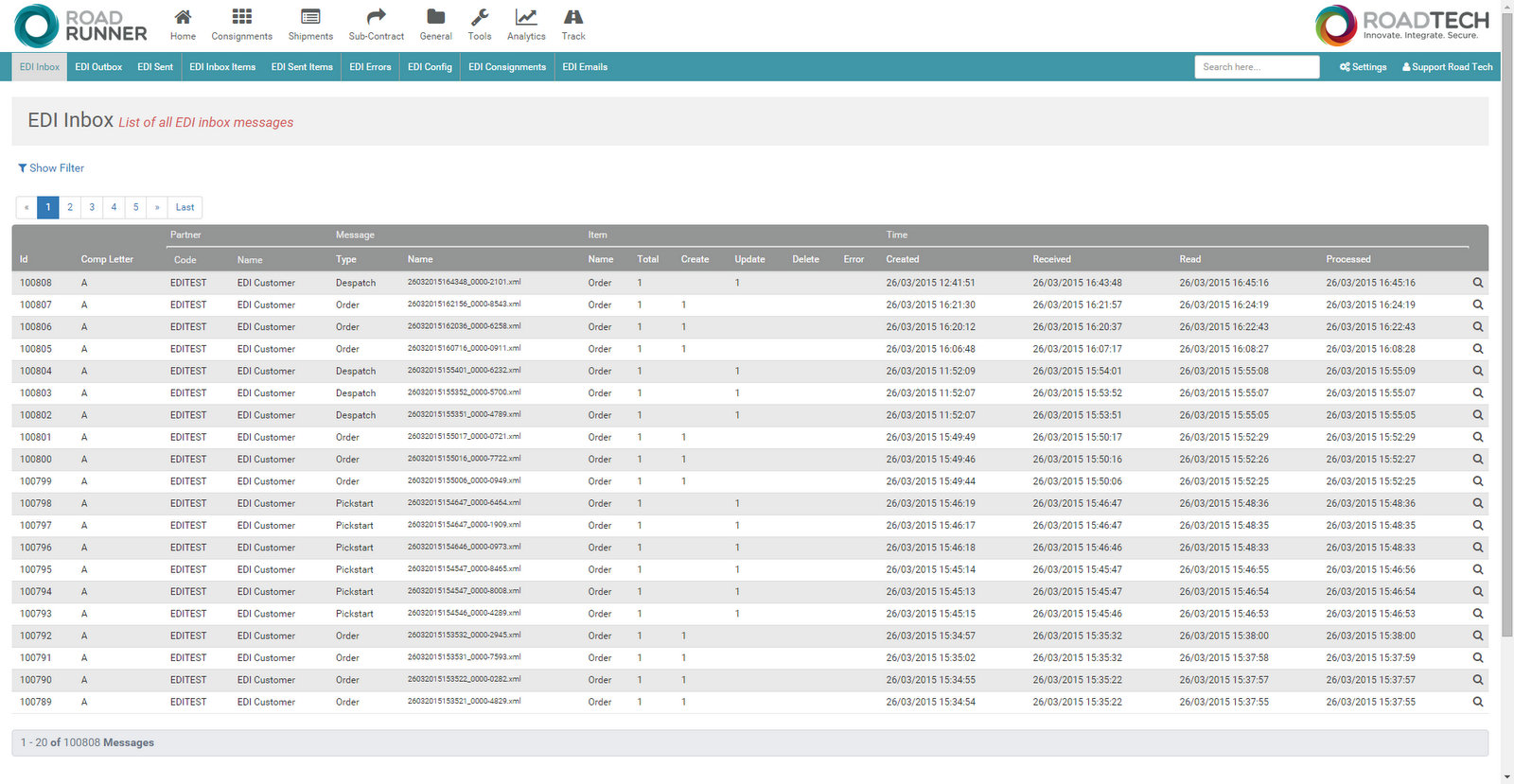Click the previous page « button
Viewport: 1514px width, 784px height.
point(26,207)
